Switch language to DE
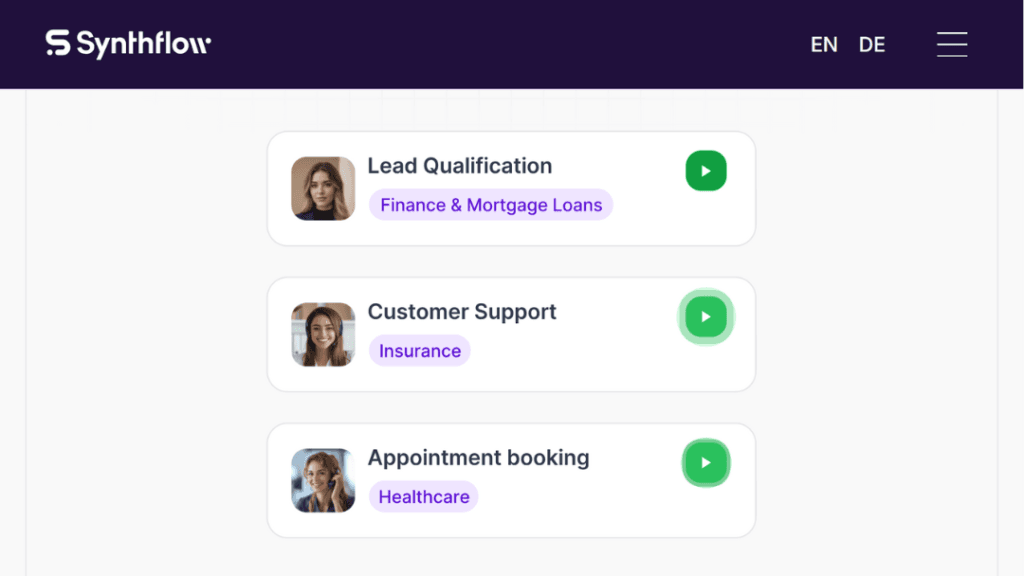1024x576 pixels. [x=872, y=44]
